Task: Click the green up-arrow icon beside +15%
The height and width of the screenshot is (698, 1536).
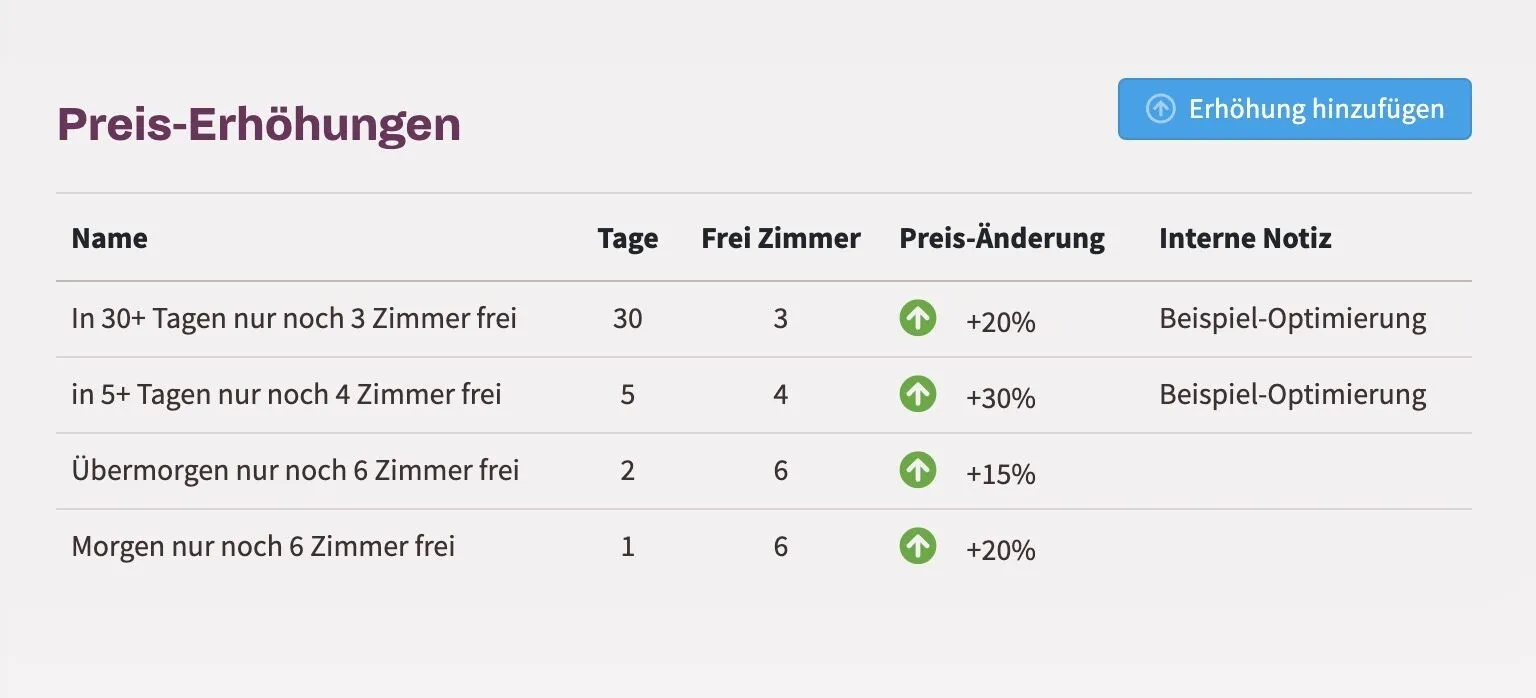Action: (x=917, y=470)
